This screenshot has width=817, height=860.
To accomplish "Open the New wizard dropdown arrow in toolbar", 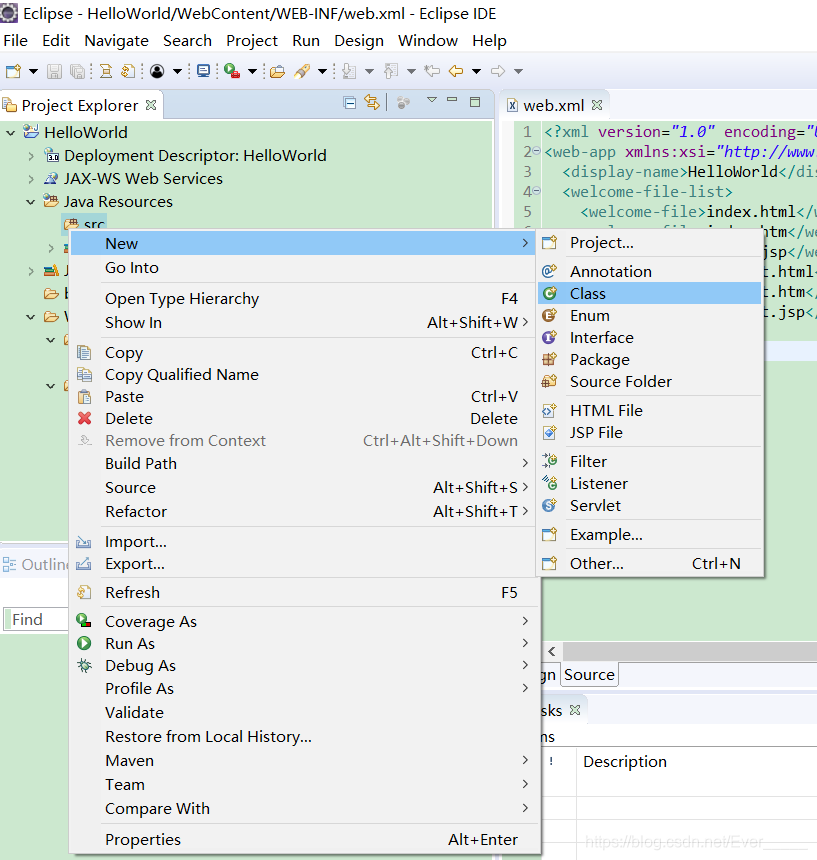I will pyautogui.click(x=33, y=71).
